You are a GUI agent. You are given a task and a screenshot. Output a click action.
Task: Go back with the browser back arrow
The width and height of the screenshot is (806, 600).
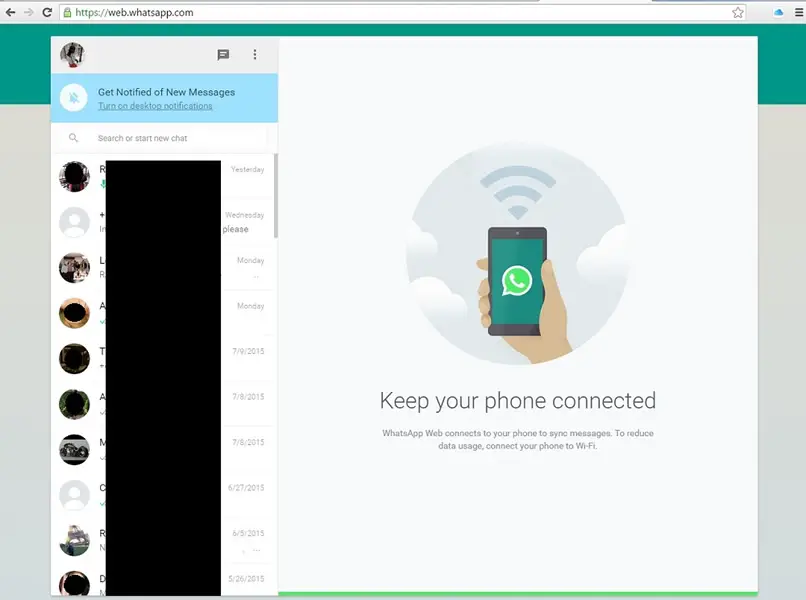(10, 12)
